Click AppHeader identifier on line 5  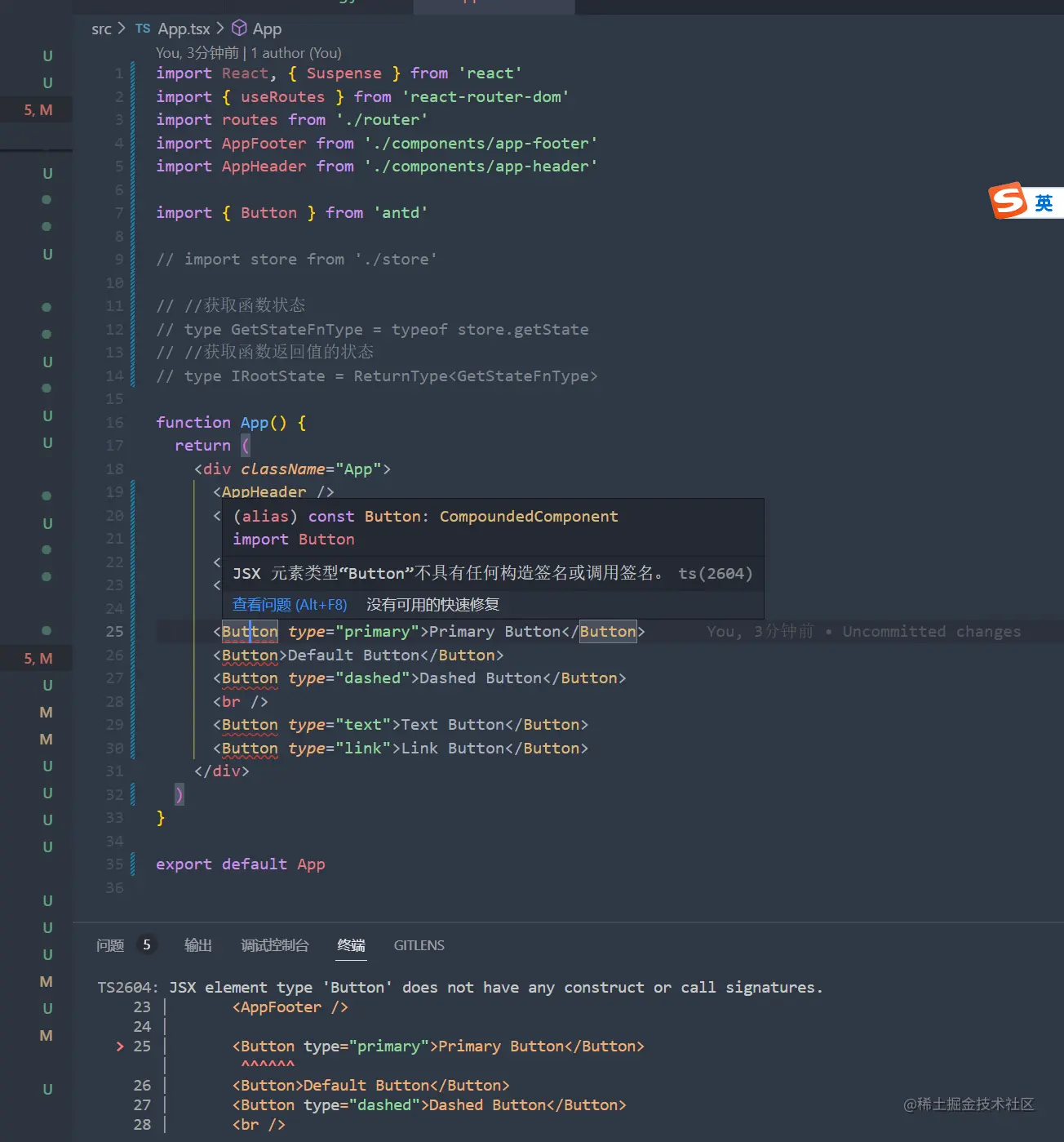[x=264, y=167]
